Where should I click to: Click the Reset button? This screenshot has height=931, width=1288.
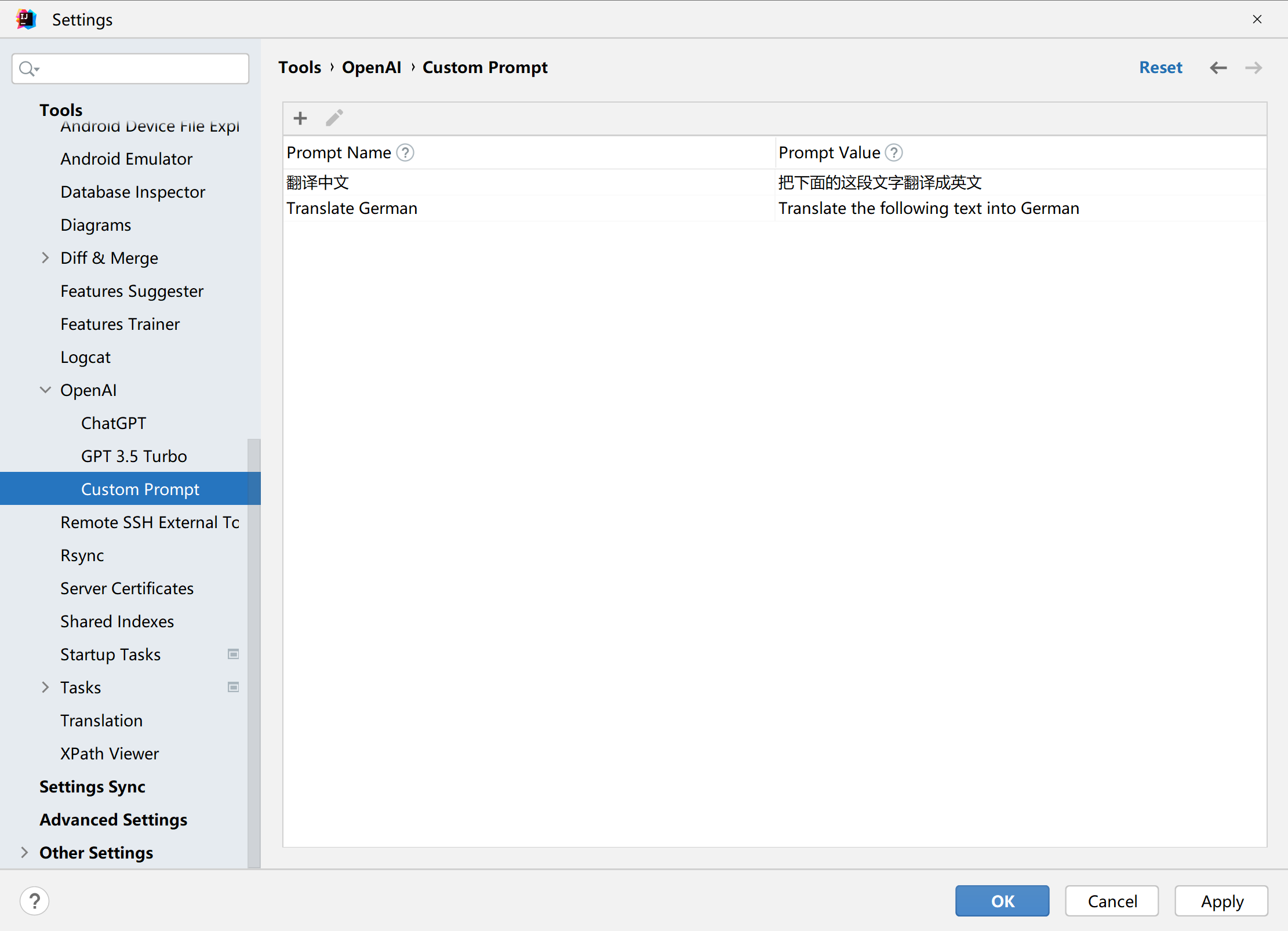1160,67
